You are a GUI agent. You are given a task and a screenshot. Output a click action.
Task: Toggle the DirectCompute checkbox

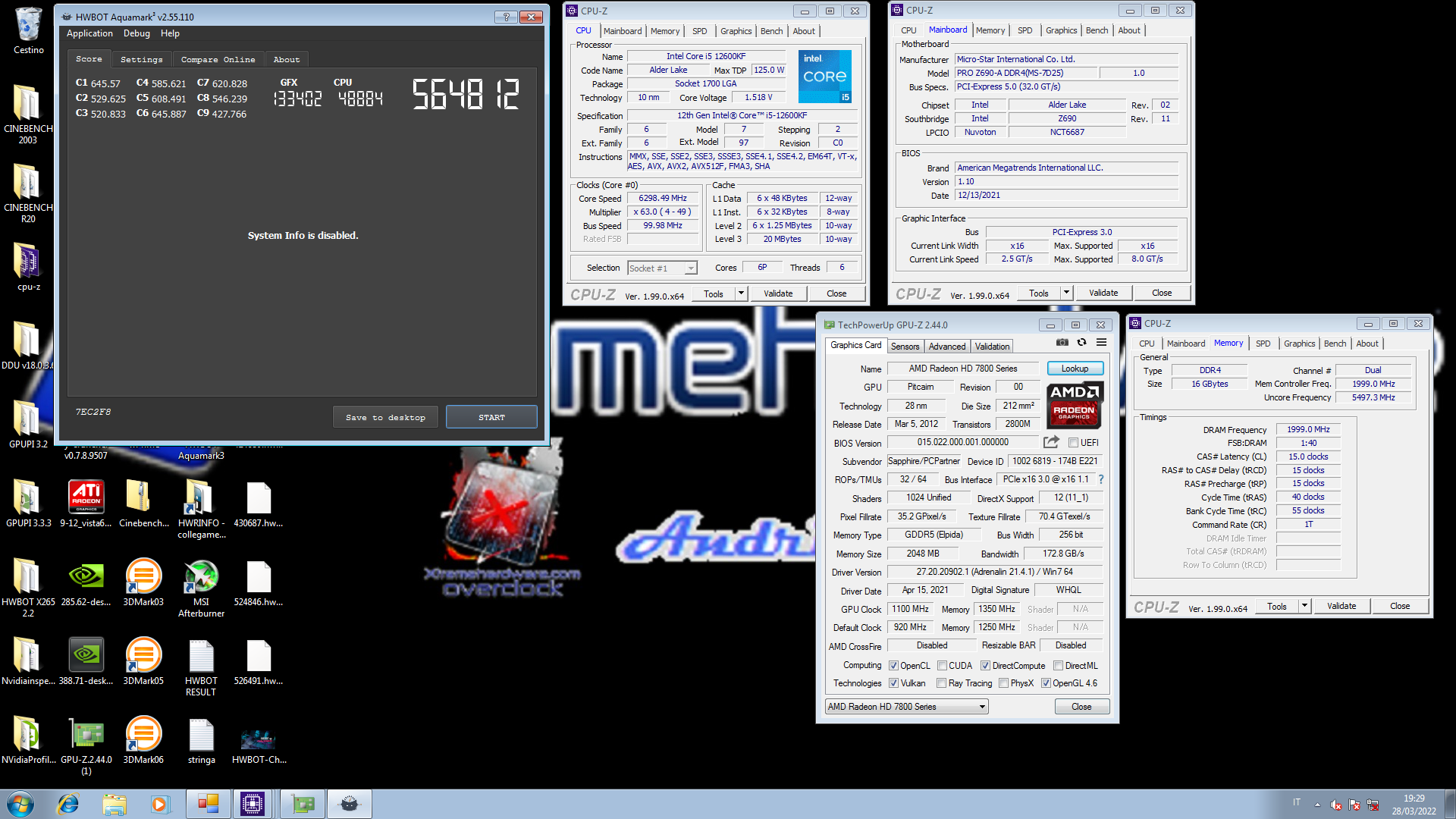click(985, 666)
